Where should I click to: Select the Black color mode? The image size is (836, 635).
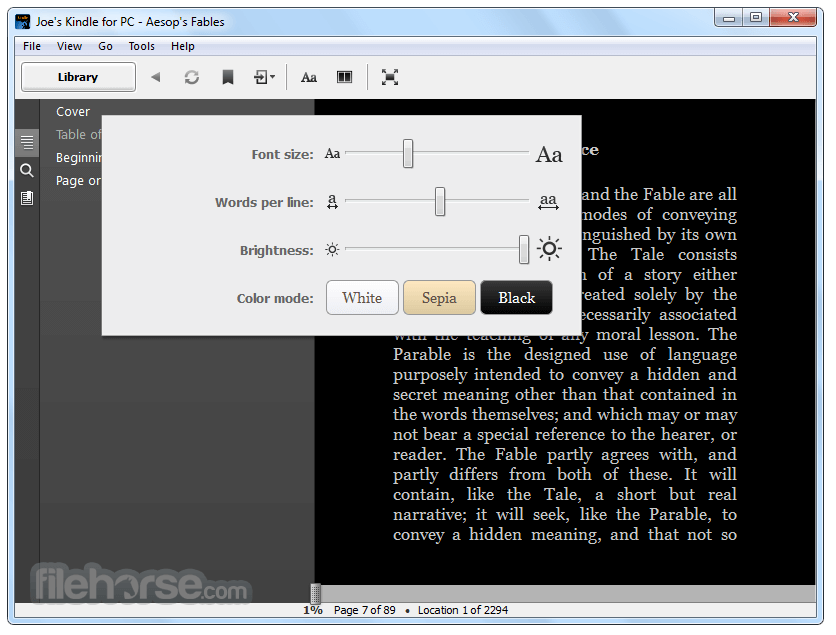pos(517,298)
